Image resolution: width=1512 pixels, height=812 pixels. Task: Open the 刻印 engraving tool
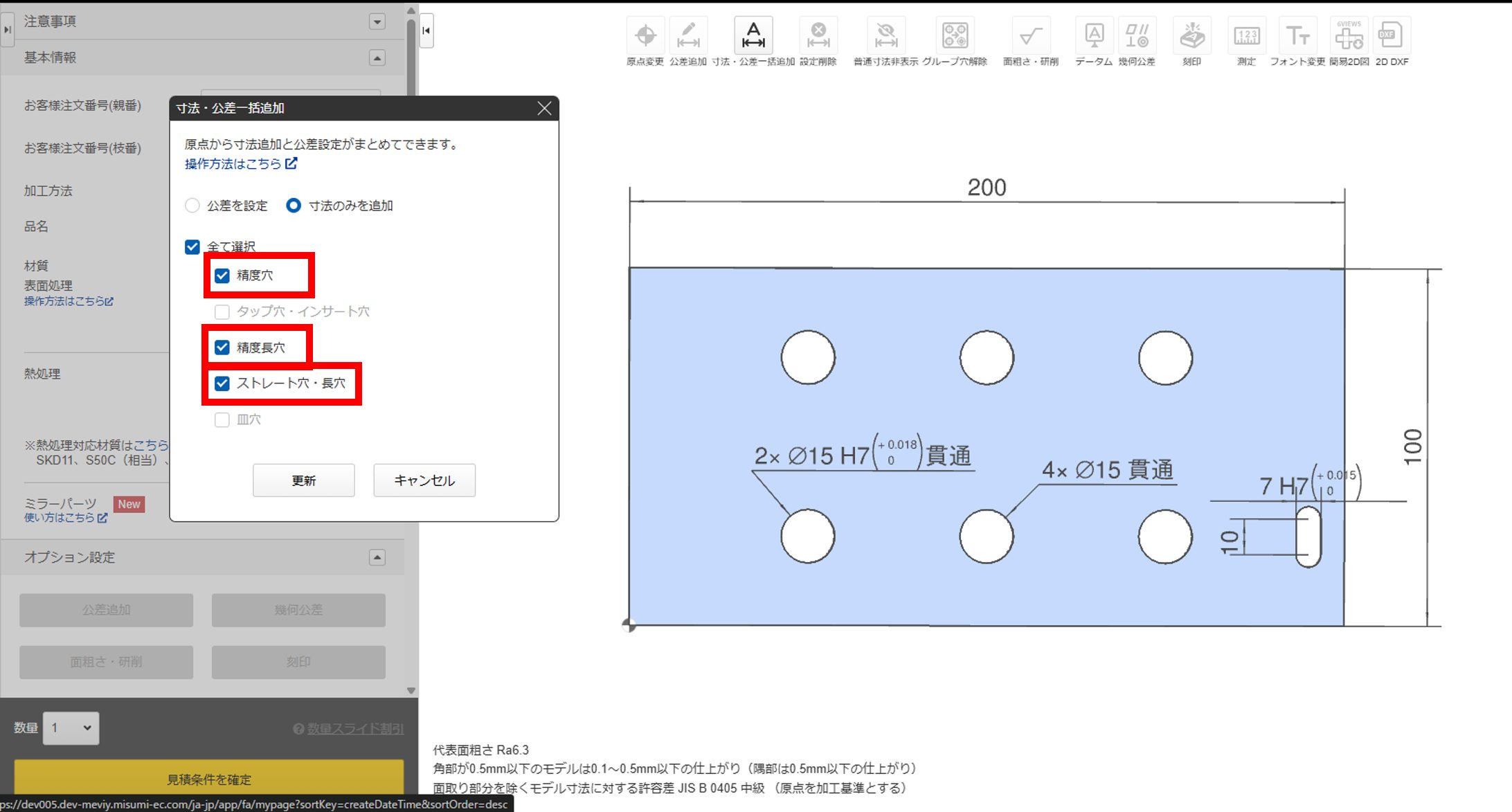pyautogui.click(x=1192, y=35)
